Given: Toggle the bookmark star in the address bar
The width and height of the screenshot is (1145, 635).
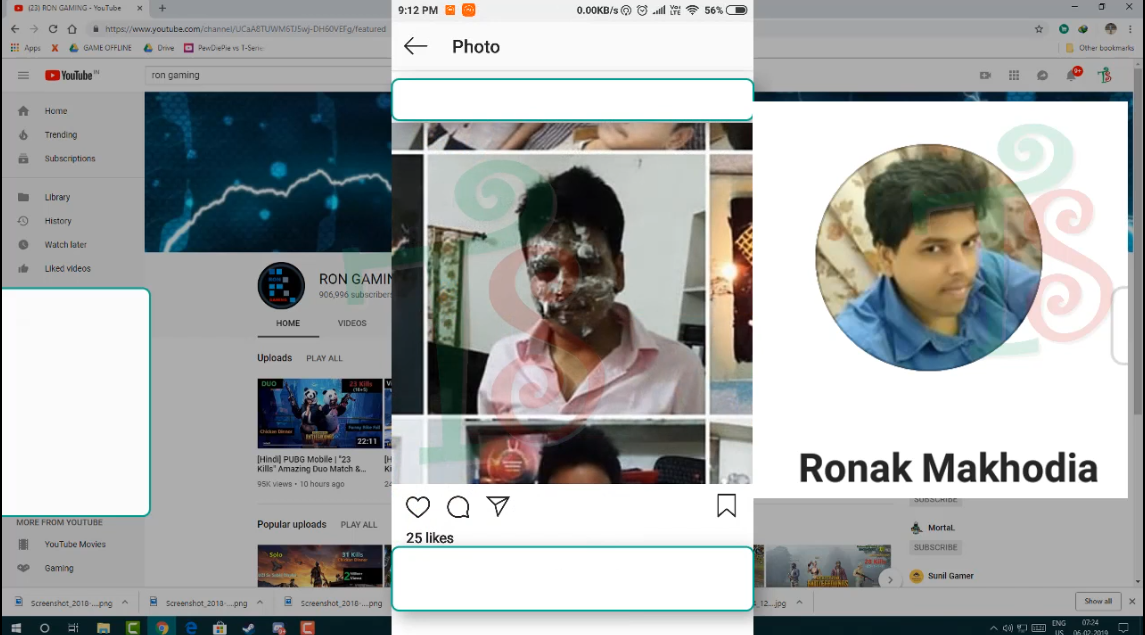Looking at the screenshot, I should [1036, 30].
